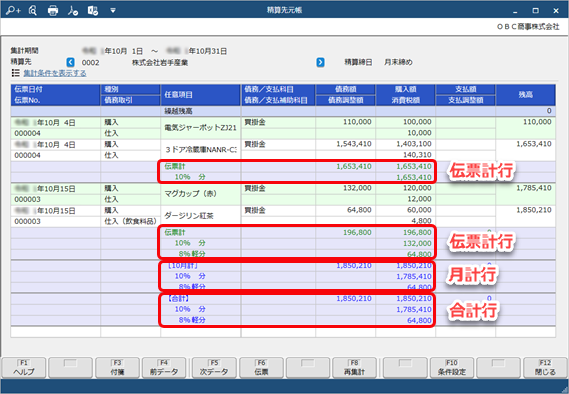This screenshot has width=569, height=394.
Task: Click the 1,543,410 債務額 cell
Action: [x=345, y=144]
